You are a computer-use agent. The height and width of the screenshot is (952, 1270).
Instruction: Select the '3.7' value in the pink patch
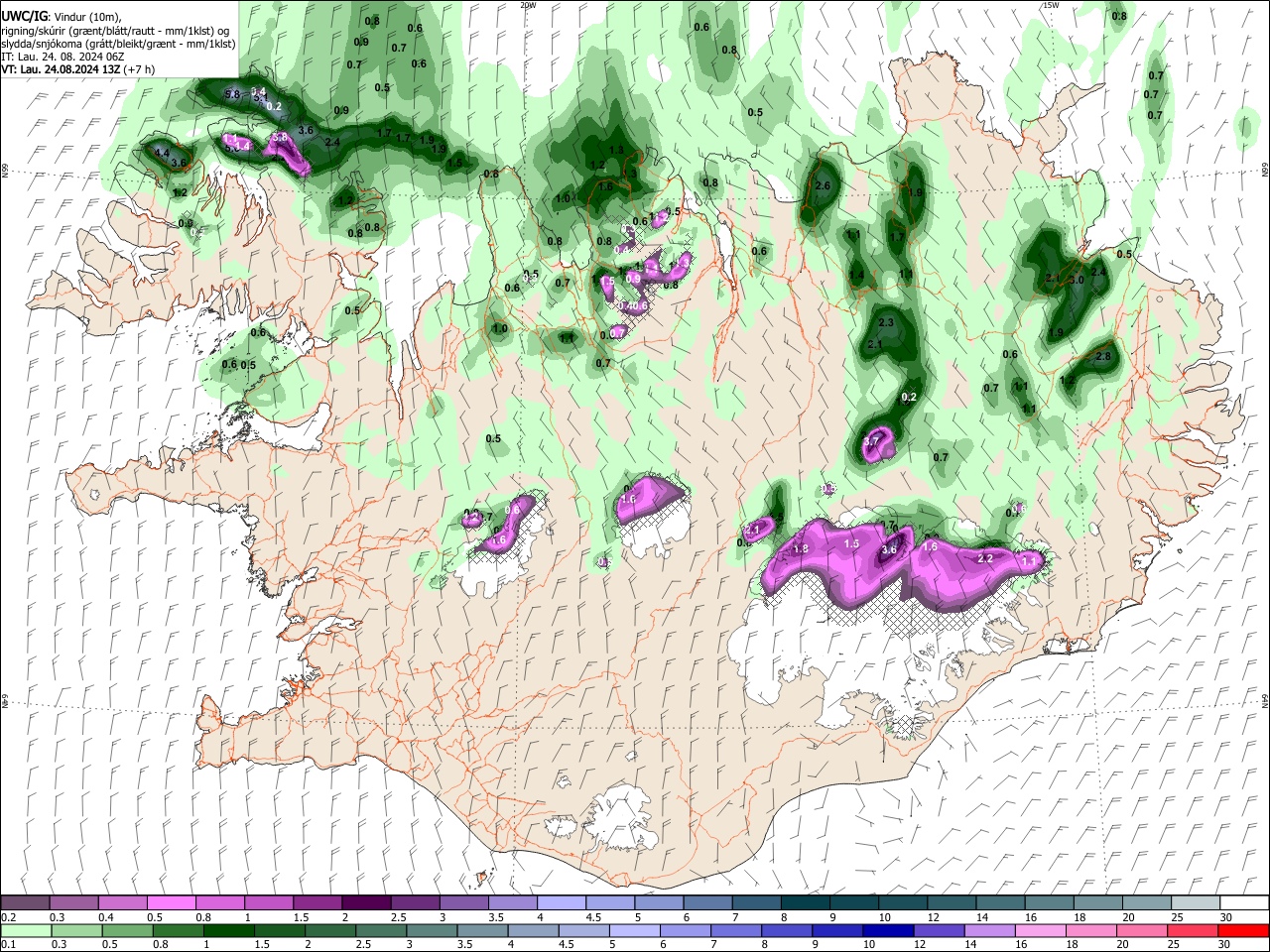873,442
